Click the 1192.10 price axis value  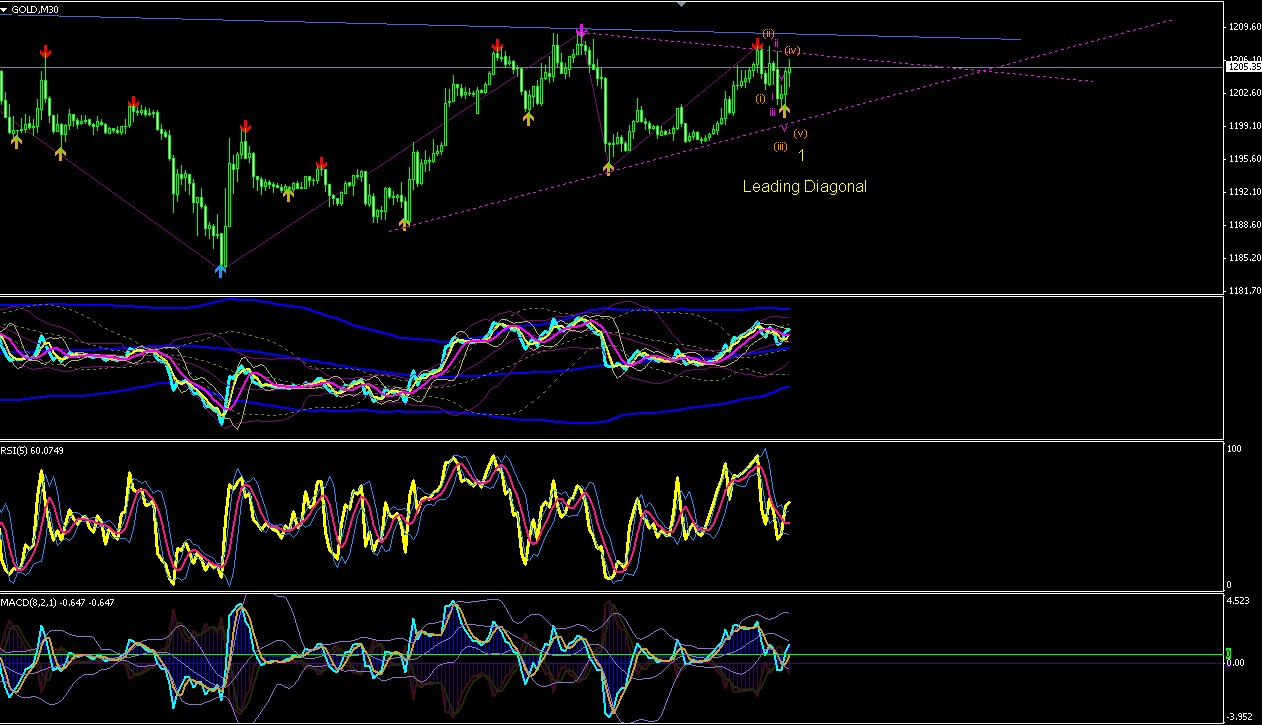[1243, 192]
